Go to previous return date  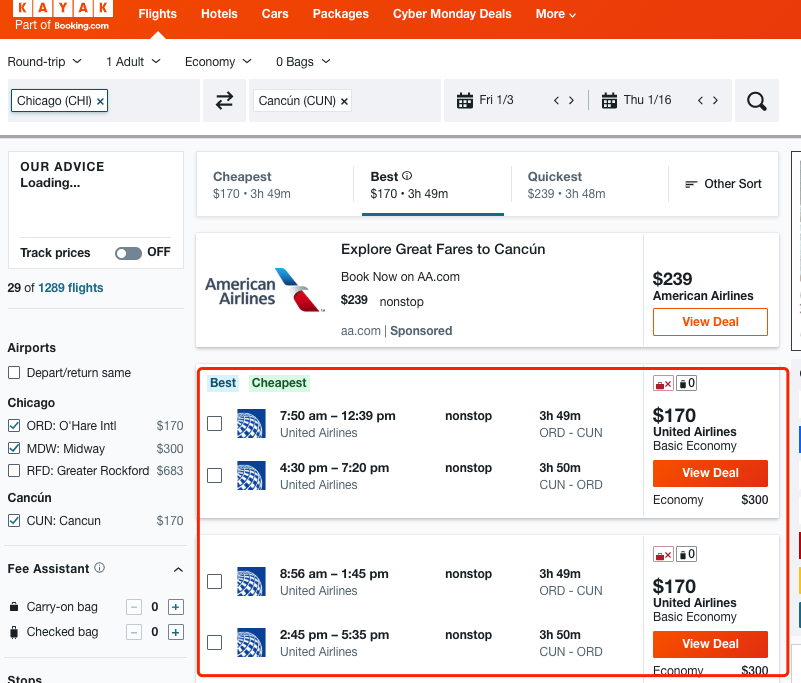700,101
